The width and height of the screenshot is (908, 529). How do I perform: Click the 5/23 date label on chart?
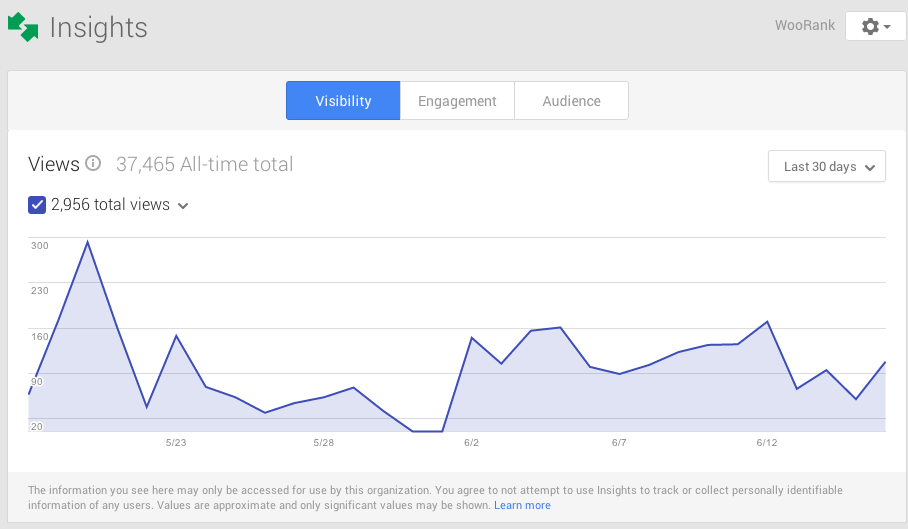[x=176, y=443]
